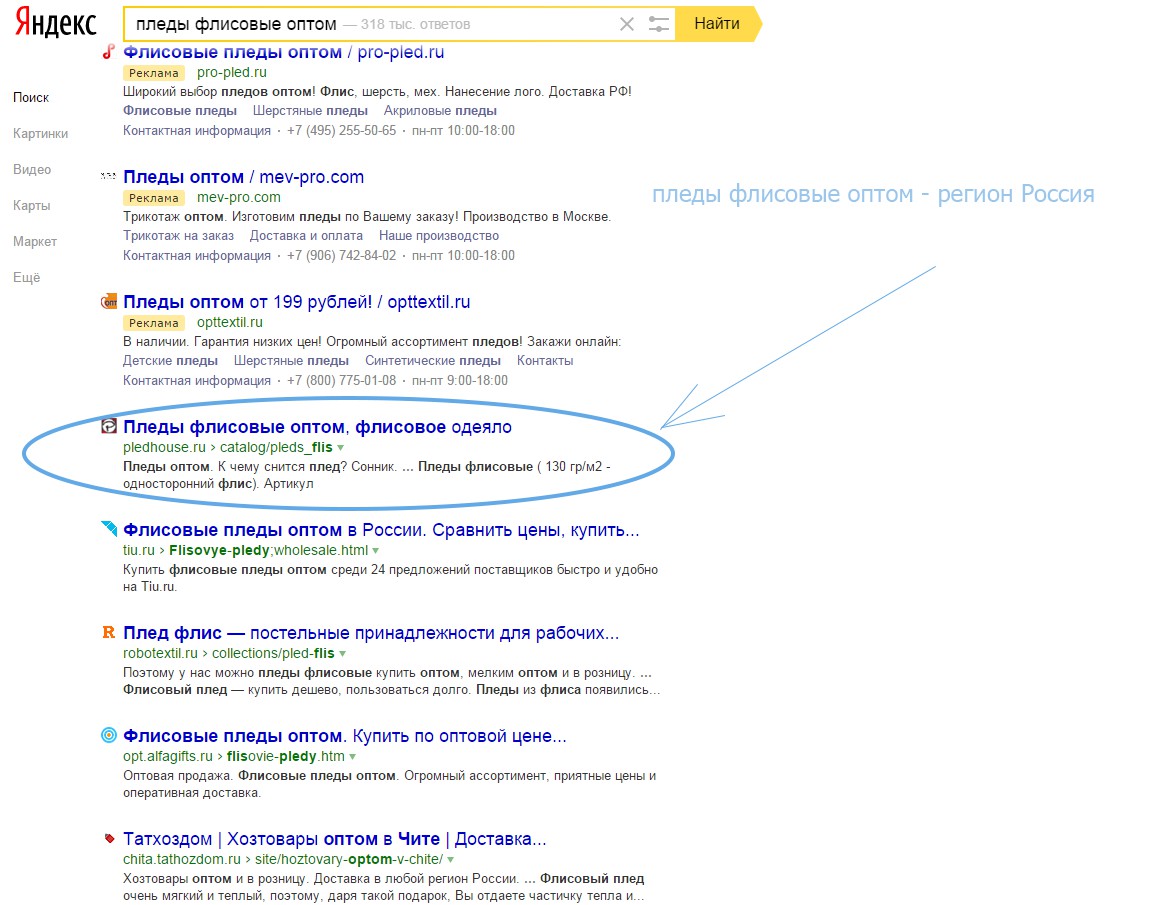Open result Флисовые пледы оптом / pro-pled.ru
Screen dimensions: 1170x905
pyautogui.click(x=284, y=52)
